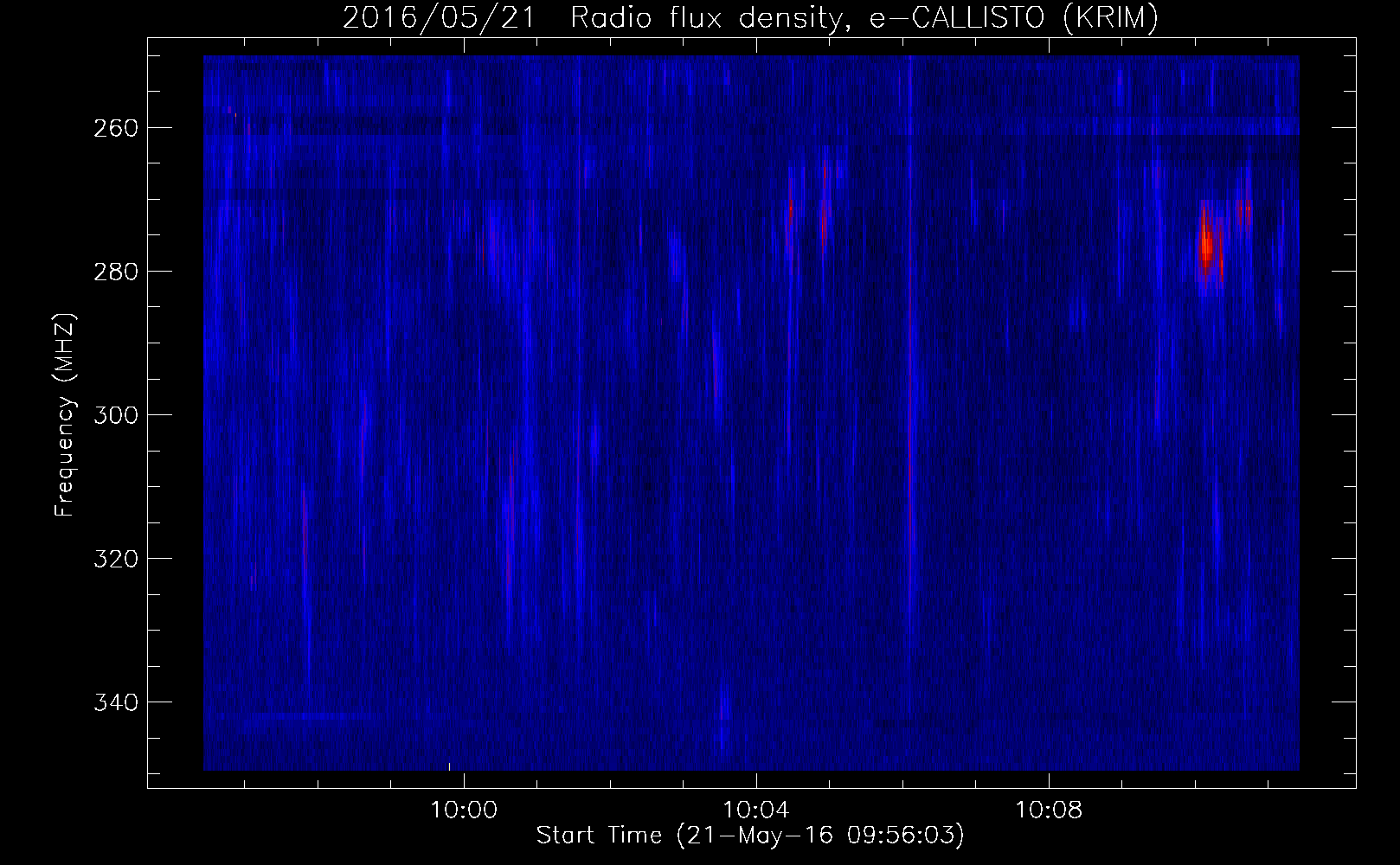The width and height of the screenshot is (1400, 865).
Task: Click the 300 frequency tick label
Action: (x=116, y=415)
